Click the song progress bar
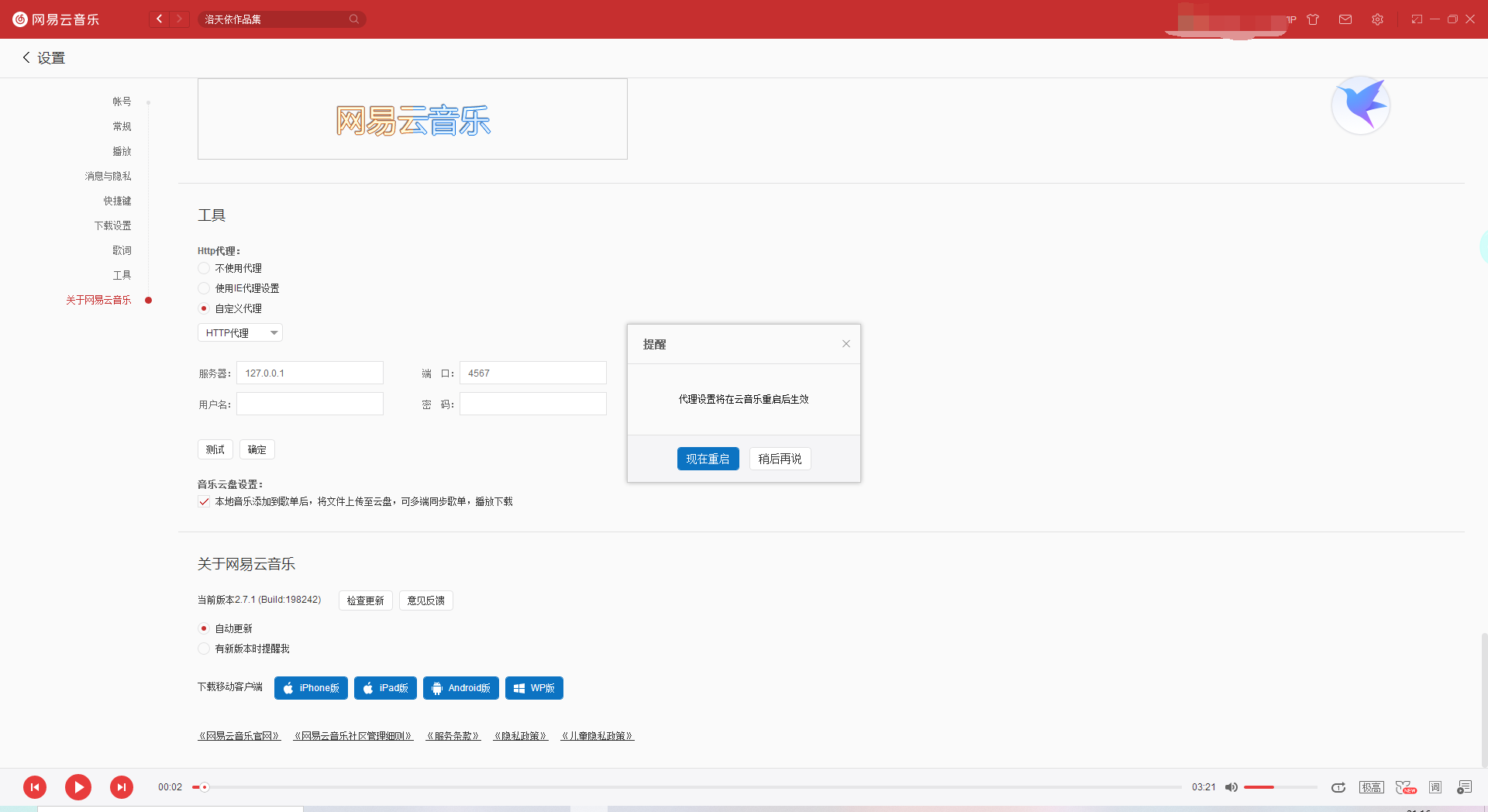The width and height of the screenshot is (1488, 812). (x=687, y=787)
